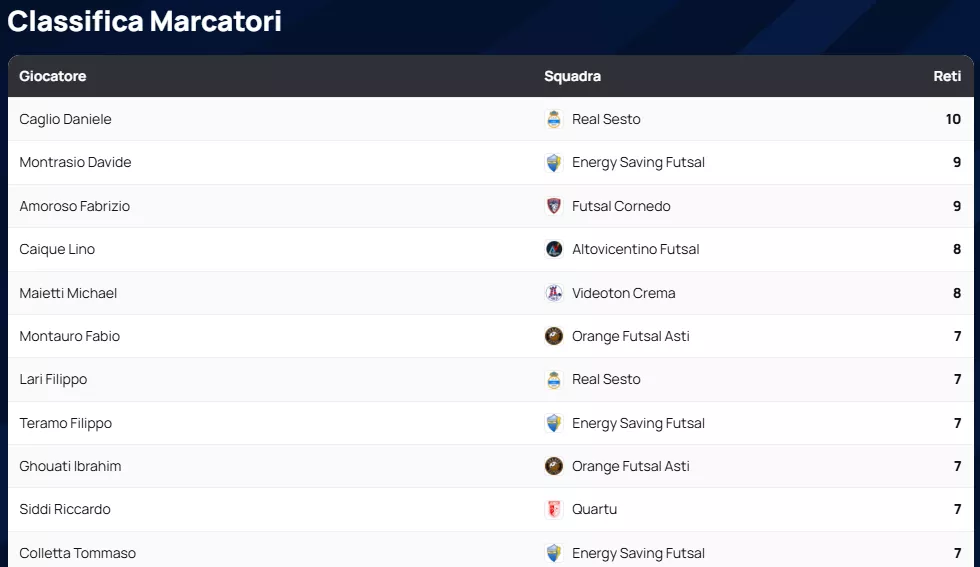Screen dimensions: 980x567
Task: Click Orange Futsal Asti logo in Montauro row
Action: [554, 336]
